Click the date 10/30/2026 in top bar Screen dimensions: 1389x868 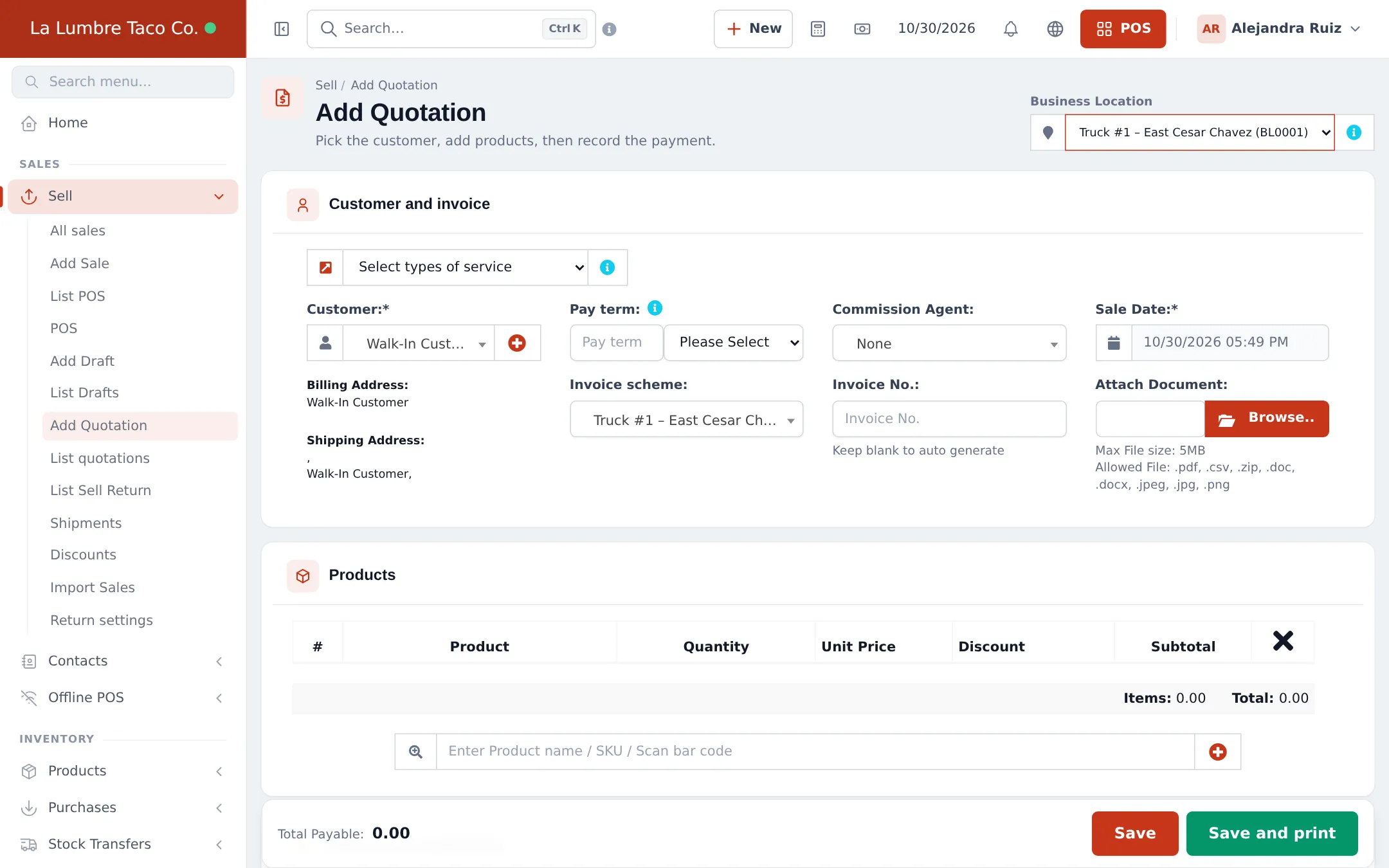click(936, 28)
